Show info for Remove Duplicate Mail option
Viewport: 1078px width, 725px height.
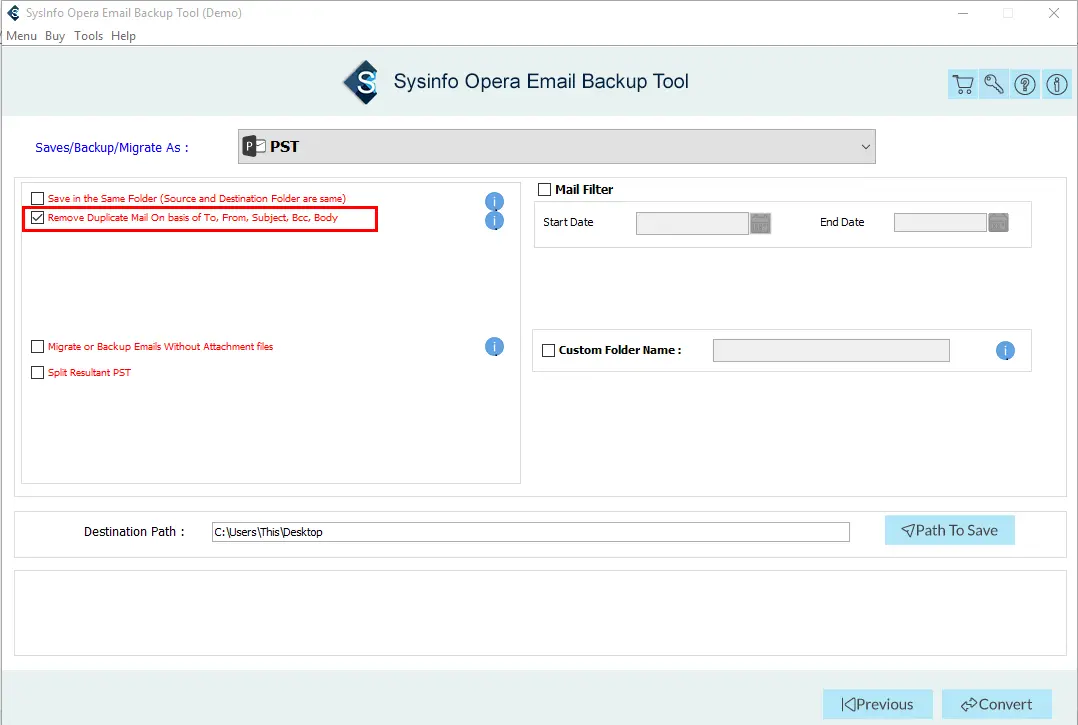pyautogui.click(x=494, y=221)
